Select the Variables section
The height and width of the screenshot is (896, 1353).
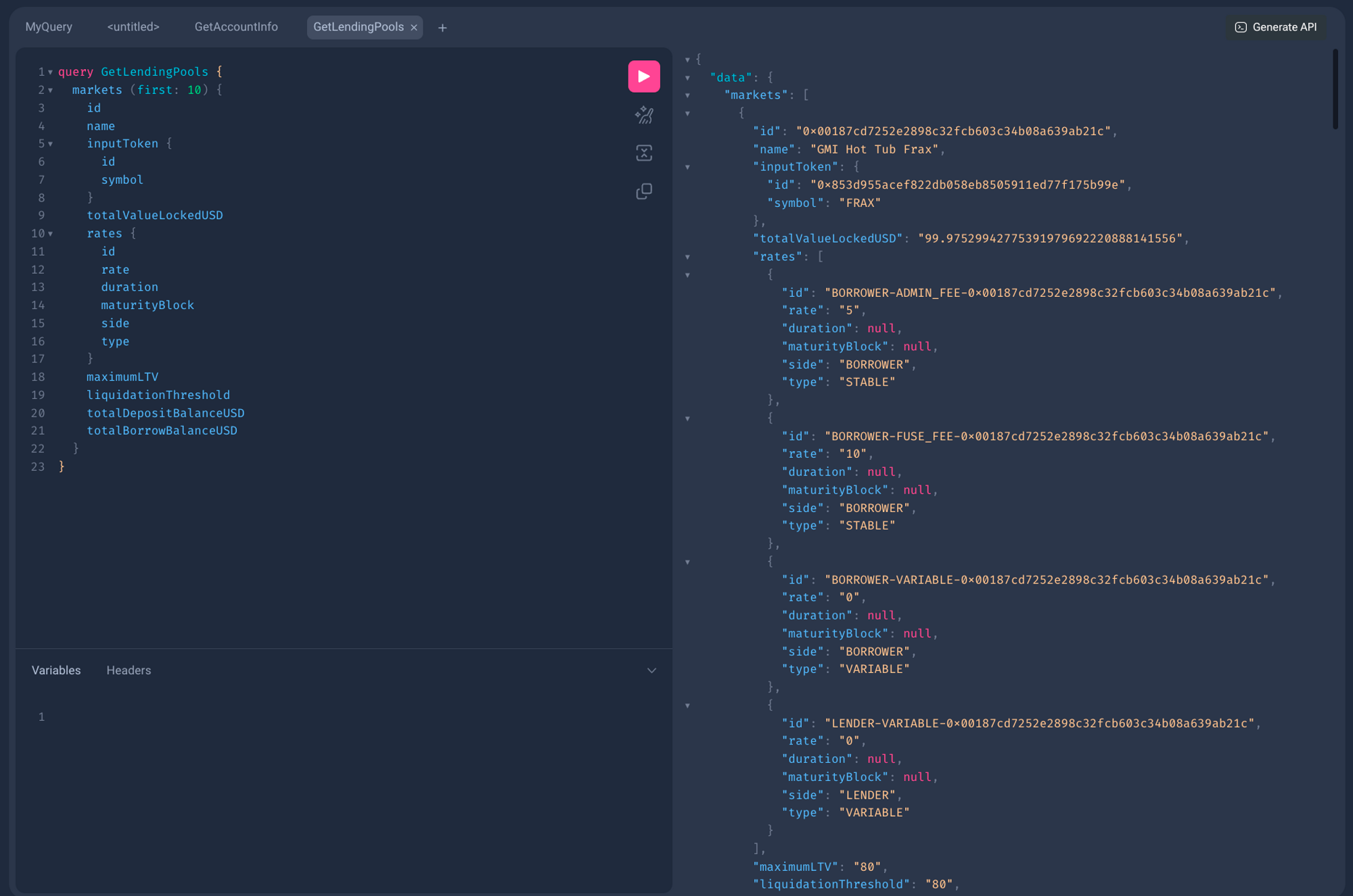coord(56,670)
